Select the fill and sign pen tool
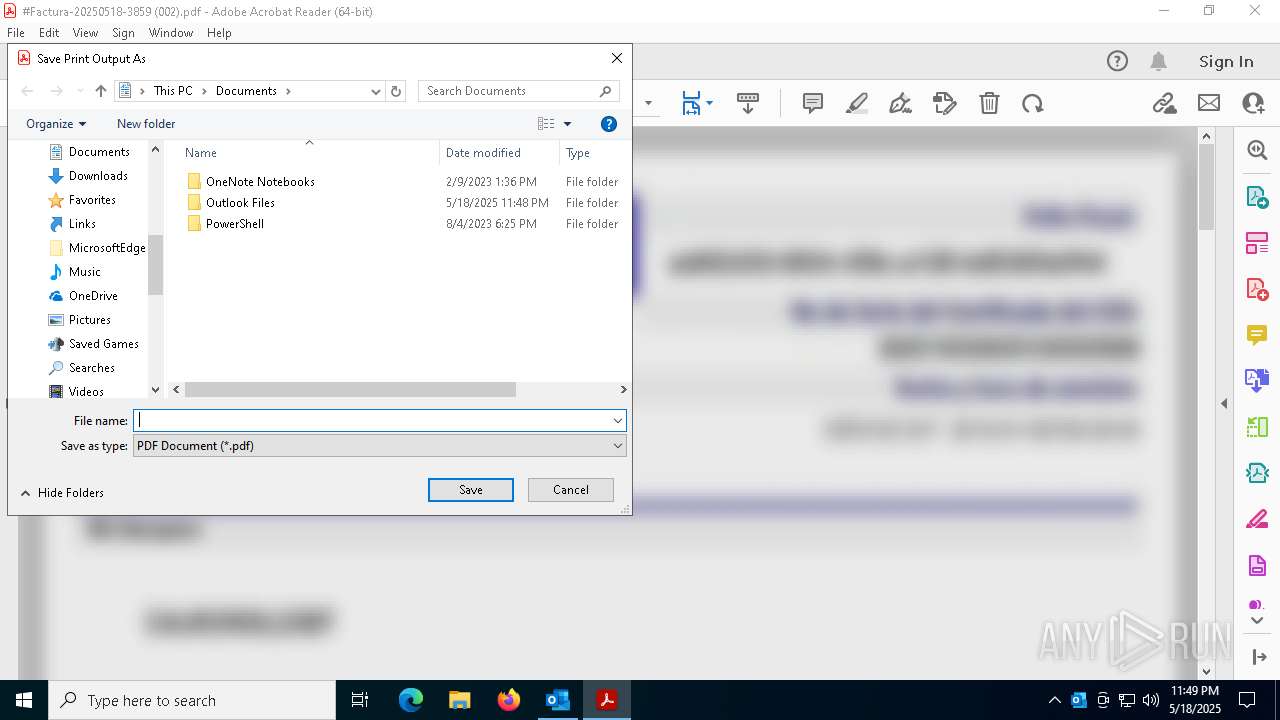This screenshot has width=1280, height=720. point(900,103)
